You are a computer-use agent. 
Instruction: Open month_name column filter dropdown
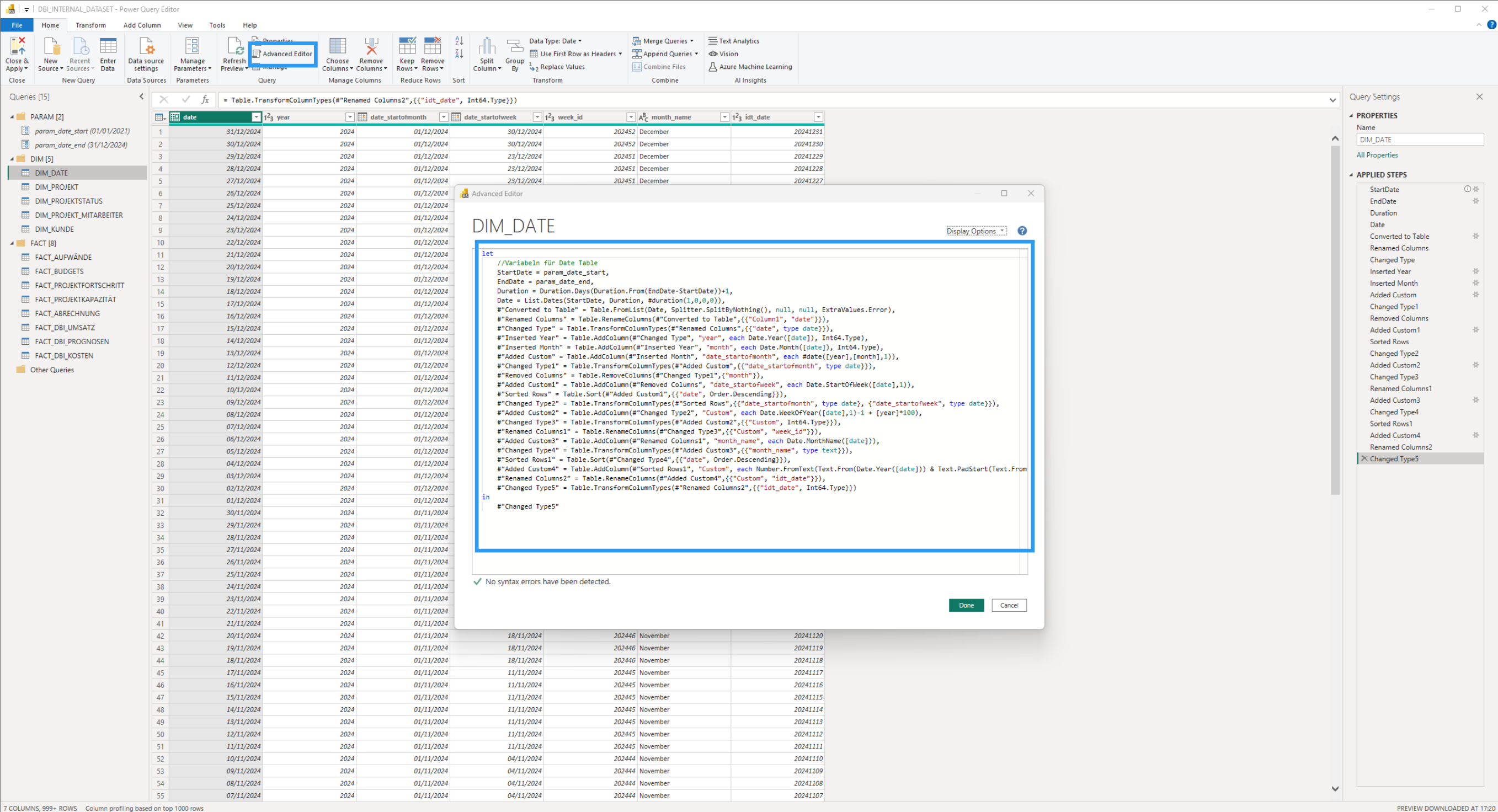point(724,117)
